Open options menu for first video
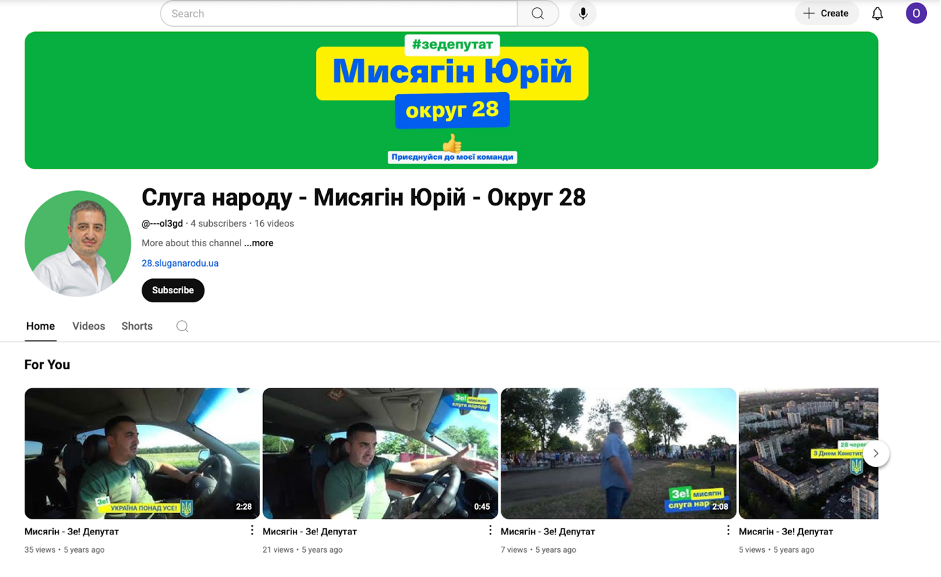 (252, 531)
